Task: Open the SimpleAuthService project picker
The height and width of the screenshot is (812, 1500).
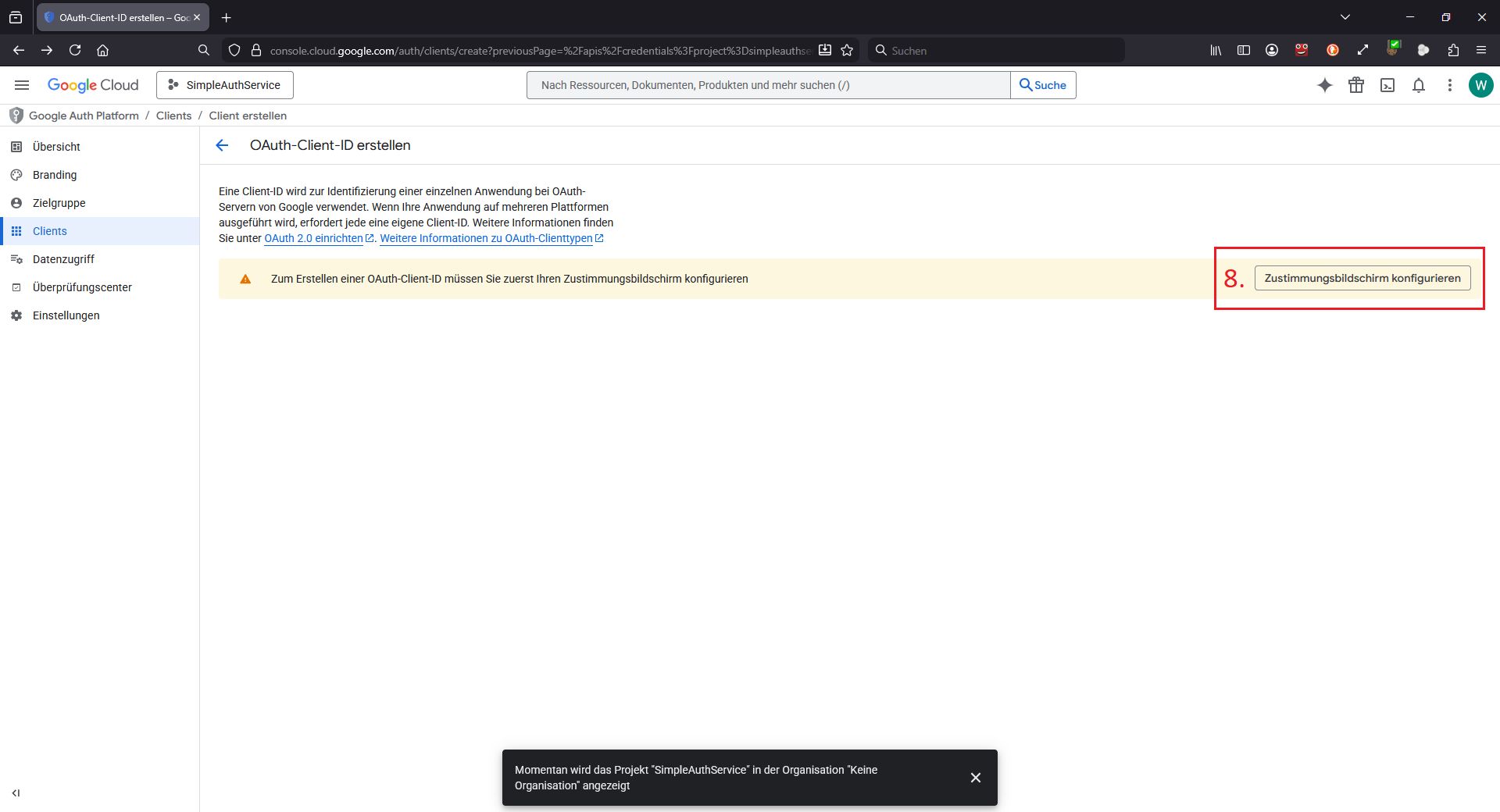Action: click(225, 85)
